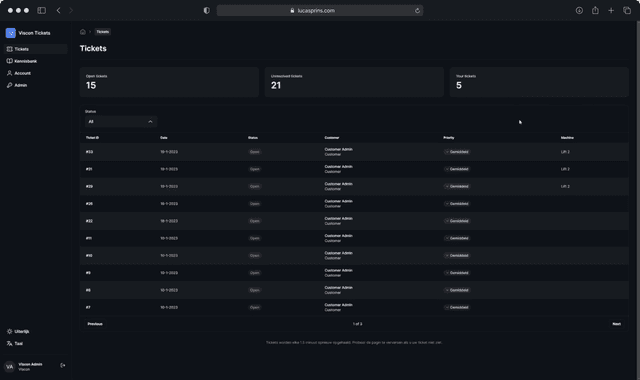Screen dimensions: 640x380
Task: Go forward with Safari forward arrow
Action: 71,11
